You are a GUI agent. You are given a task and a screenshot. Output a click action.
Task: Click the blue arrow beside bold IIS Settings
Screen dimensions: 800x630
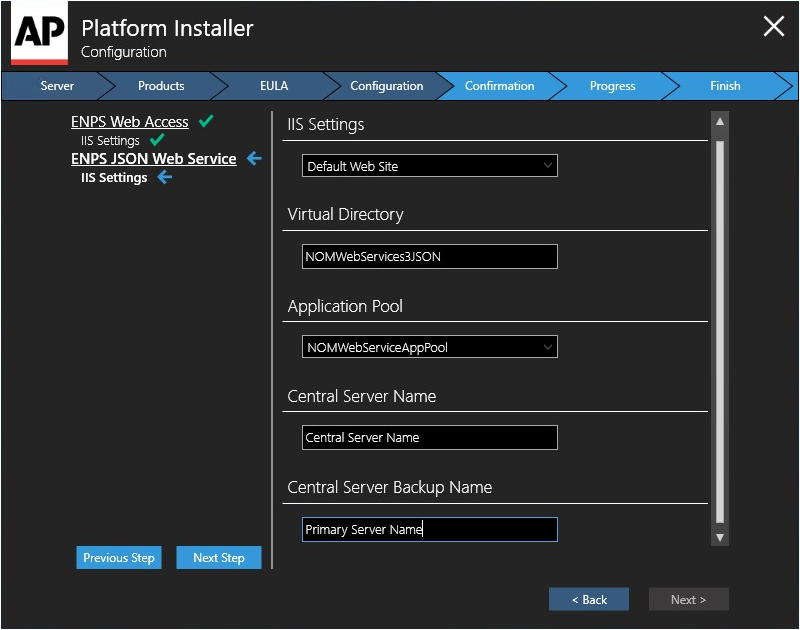coord(164,178)
